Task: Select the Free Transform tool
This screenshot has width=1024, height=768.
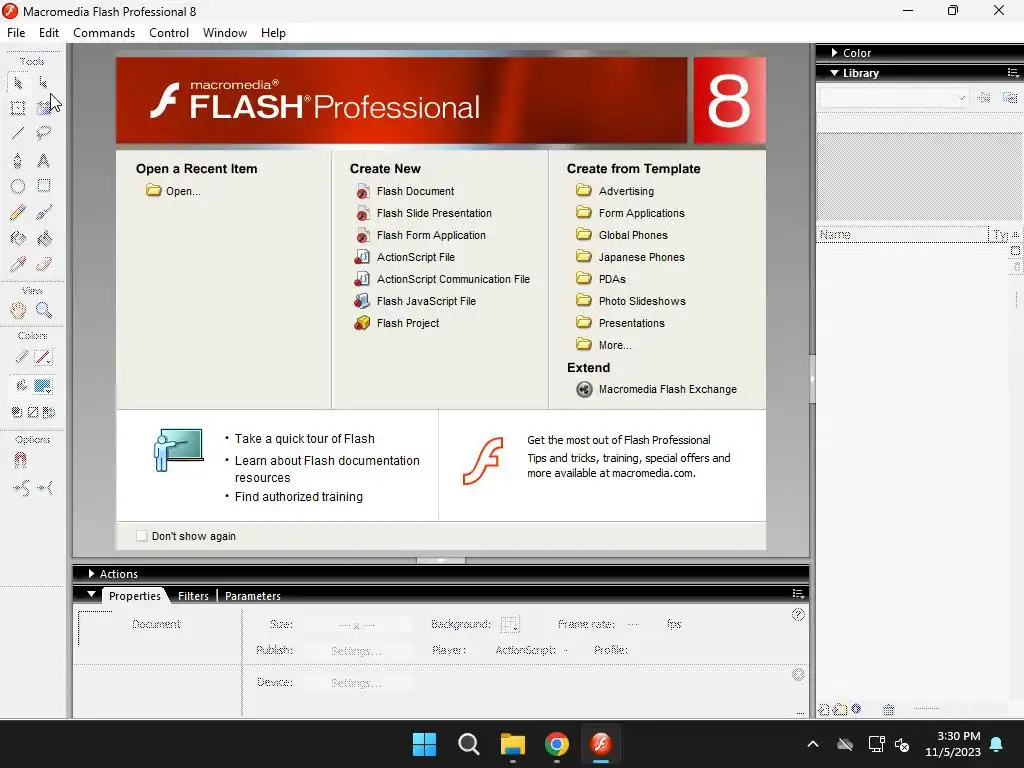Action: click(18, 108)
